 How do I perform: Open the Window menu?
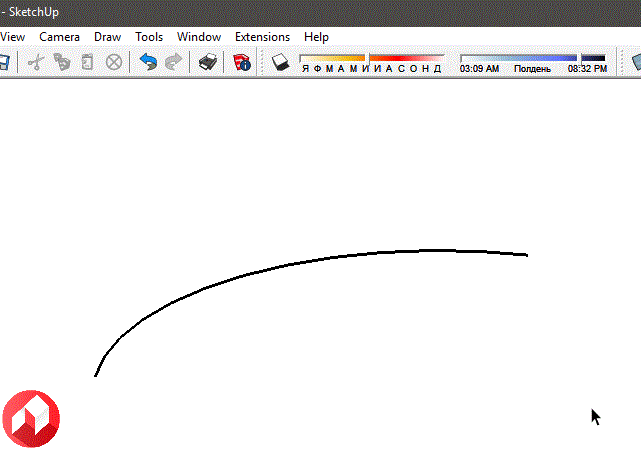[199, 37]
